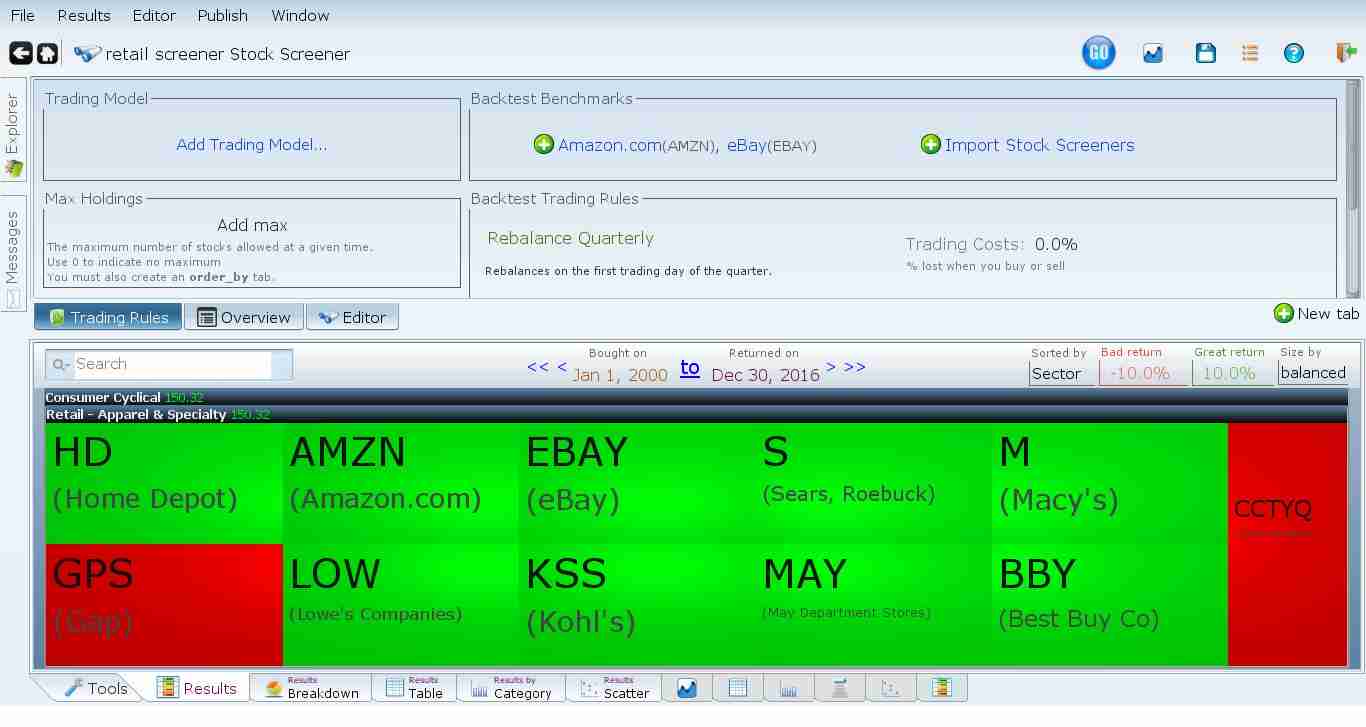The image size is (1366, 727).
Task: Go to home with the house icon
Action: (x=47, y=53)
